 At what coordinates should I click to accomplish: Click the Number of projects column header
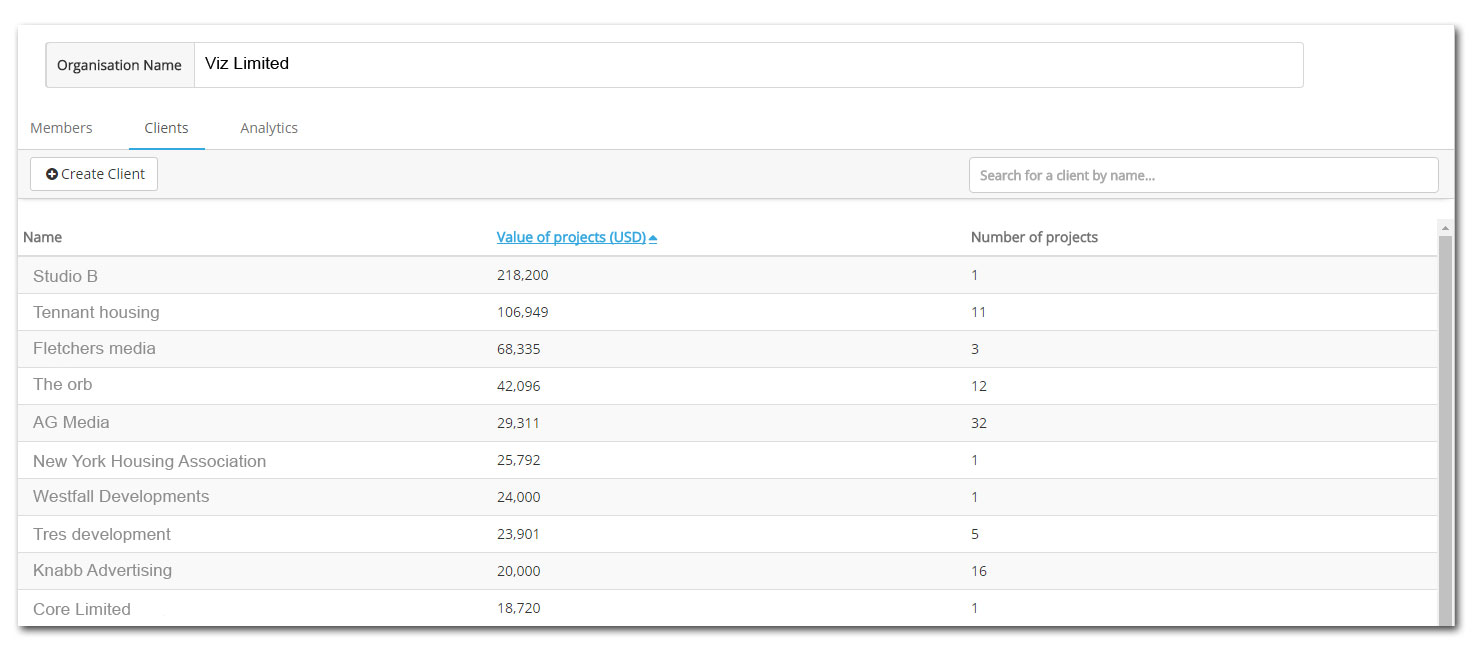coord(1034,237)
